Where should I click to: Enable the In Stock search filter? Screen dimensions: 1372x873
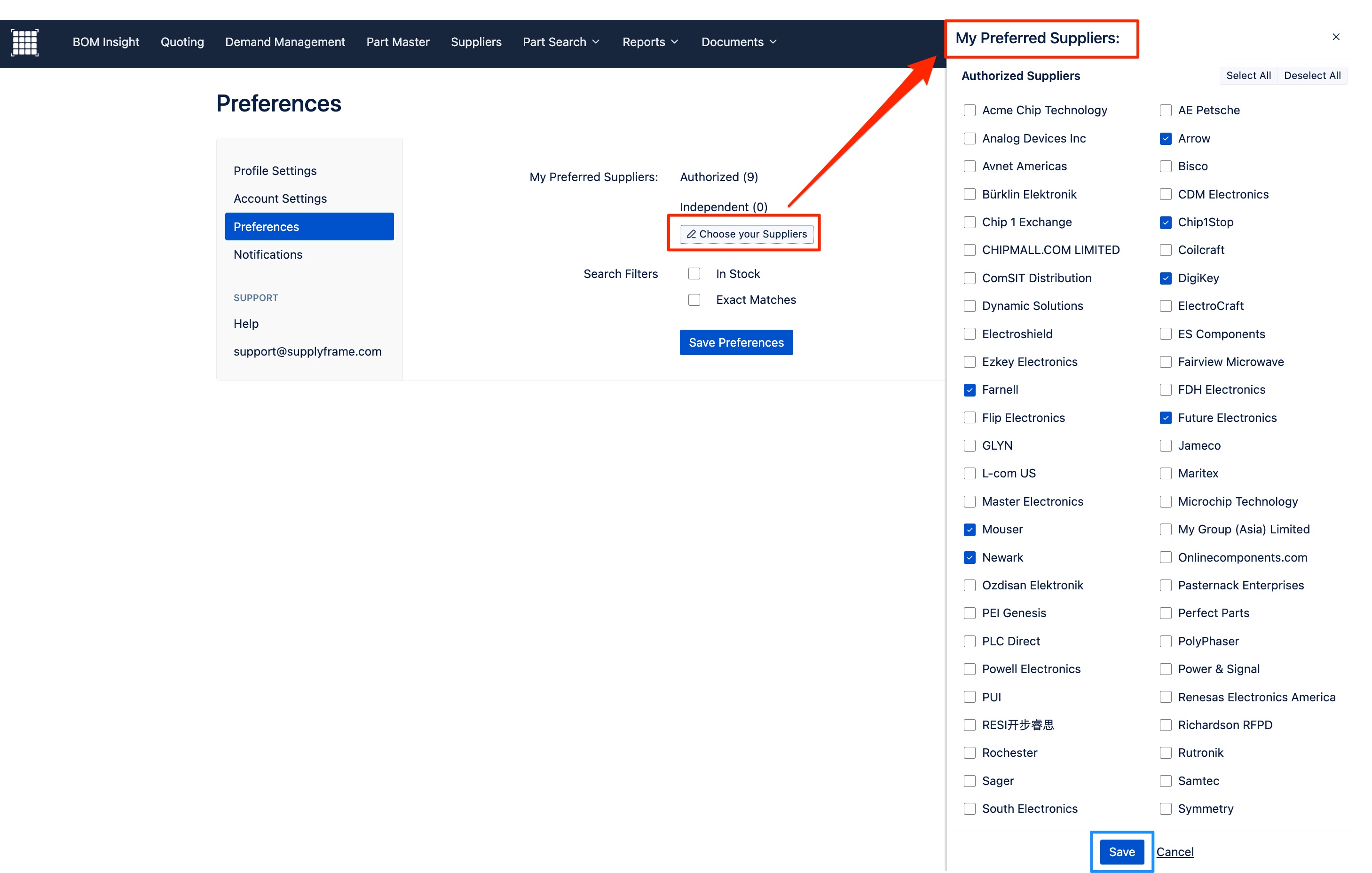[x=694, y=274]
